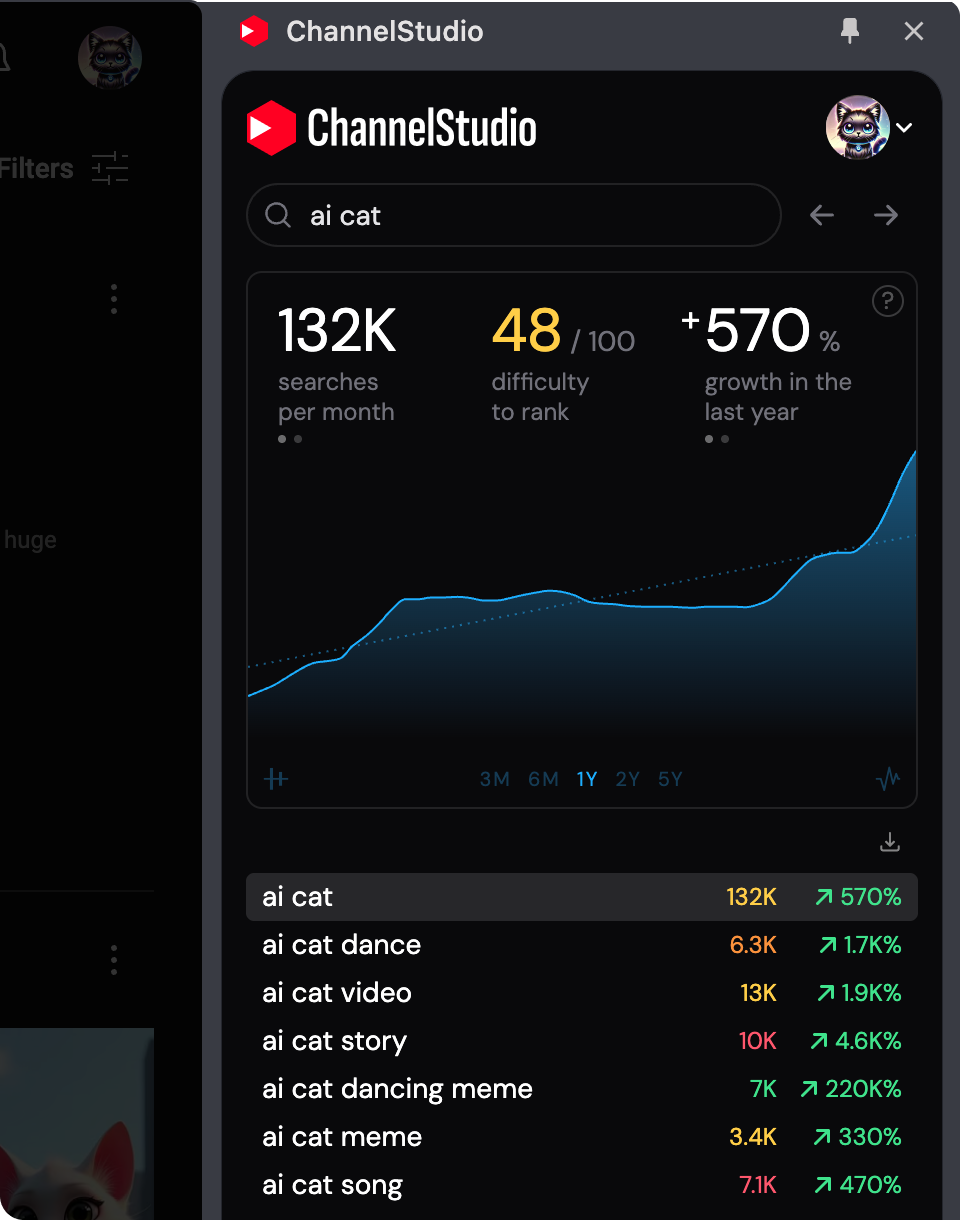Toggle the chart compare icon at bottom-left

click(x=276, y=779)
